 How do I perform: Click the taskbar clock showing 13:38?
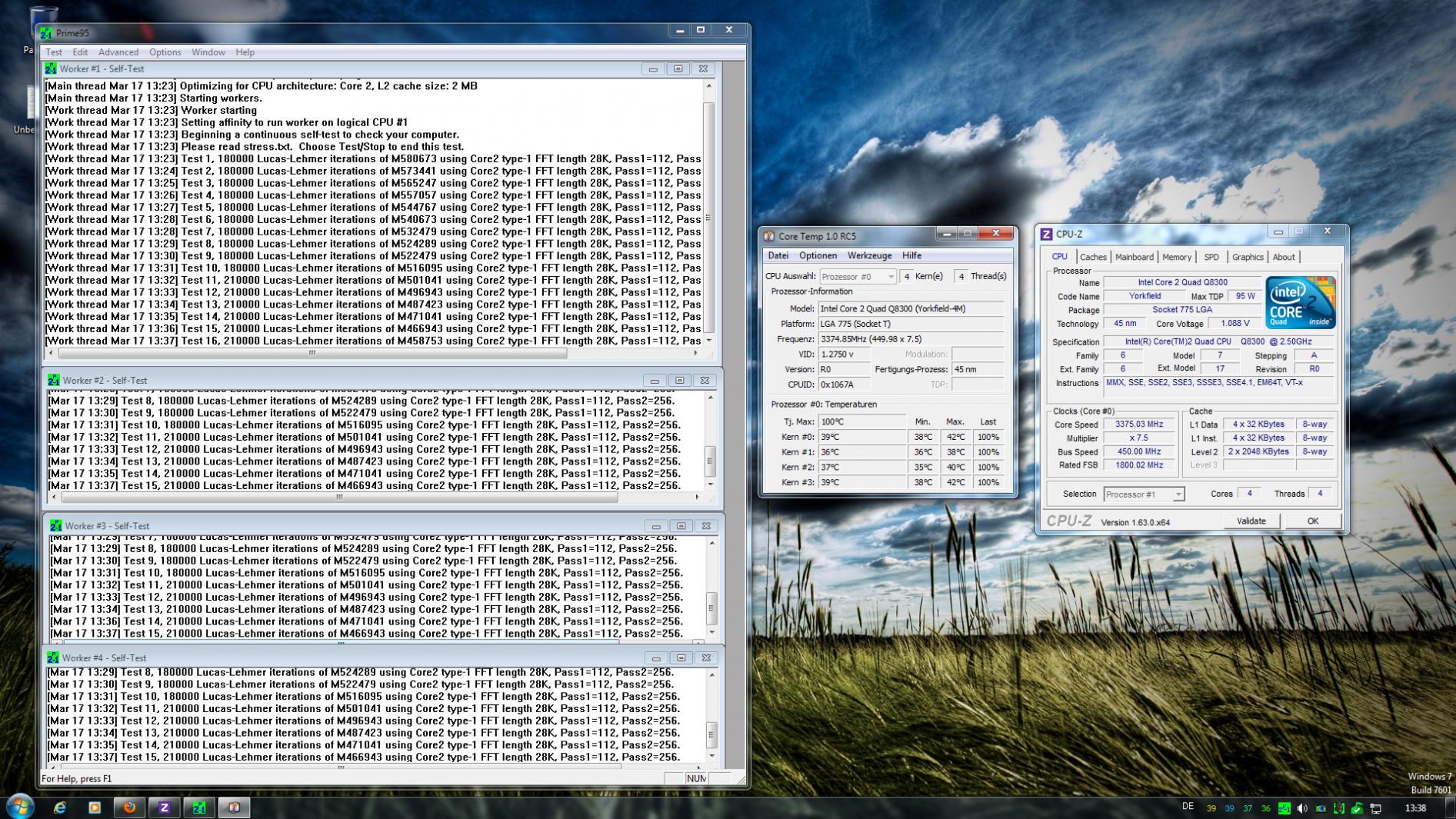(1415, 808)
